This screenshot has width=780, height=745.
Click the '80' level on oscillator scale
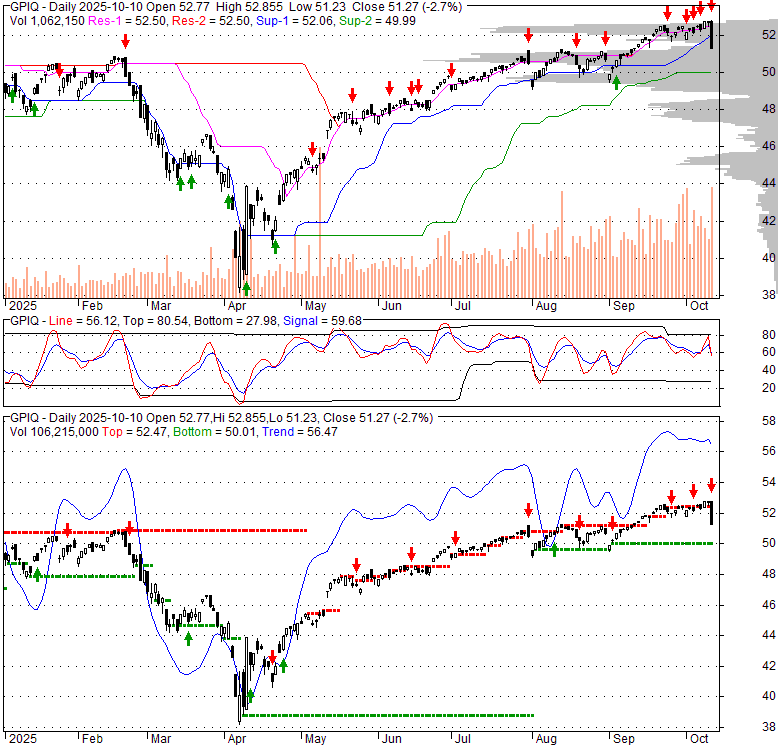(769, 335)
